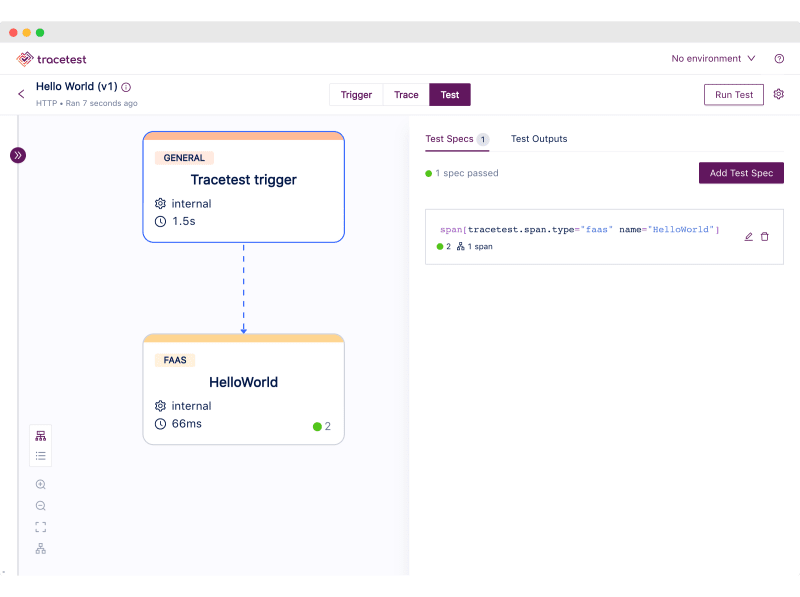The width and height of the screenshot is (800, 597).
Task: Click the Run Test button
Action: click(x=734, y=95)
